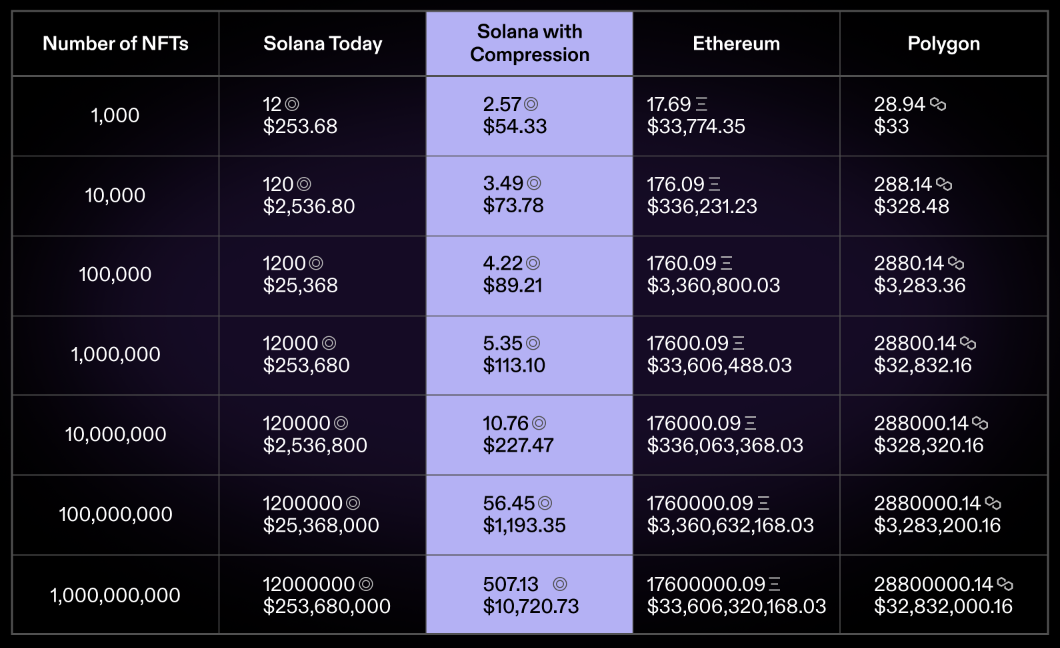The width and height of the screenshot is (1060, 648).
Task: Click the Solana symbol next to 2.57
Action: pos(531,104)
